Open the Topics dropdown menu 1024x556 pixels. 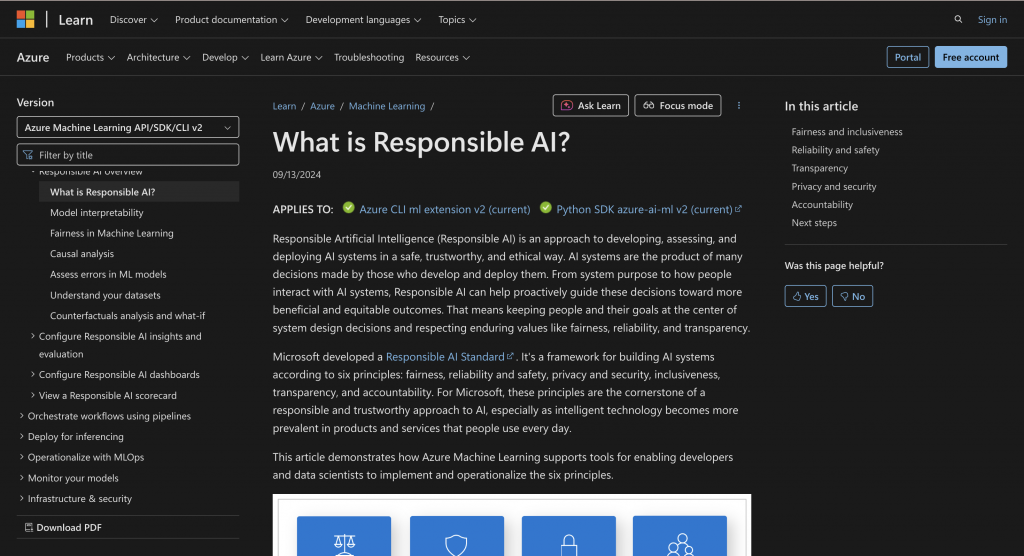(457, 20)
